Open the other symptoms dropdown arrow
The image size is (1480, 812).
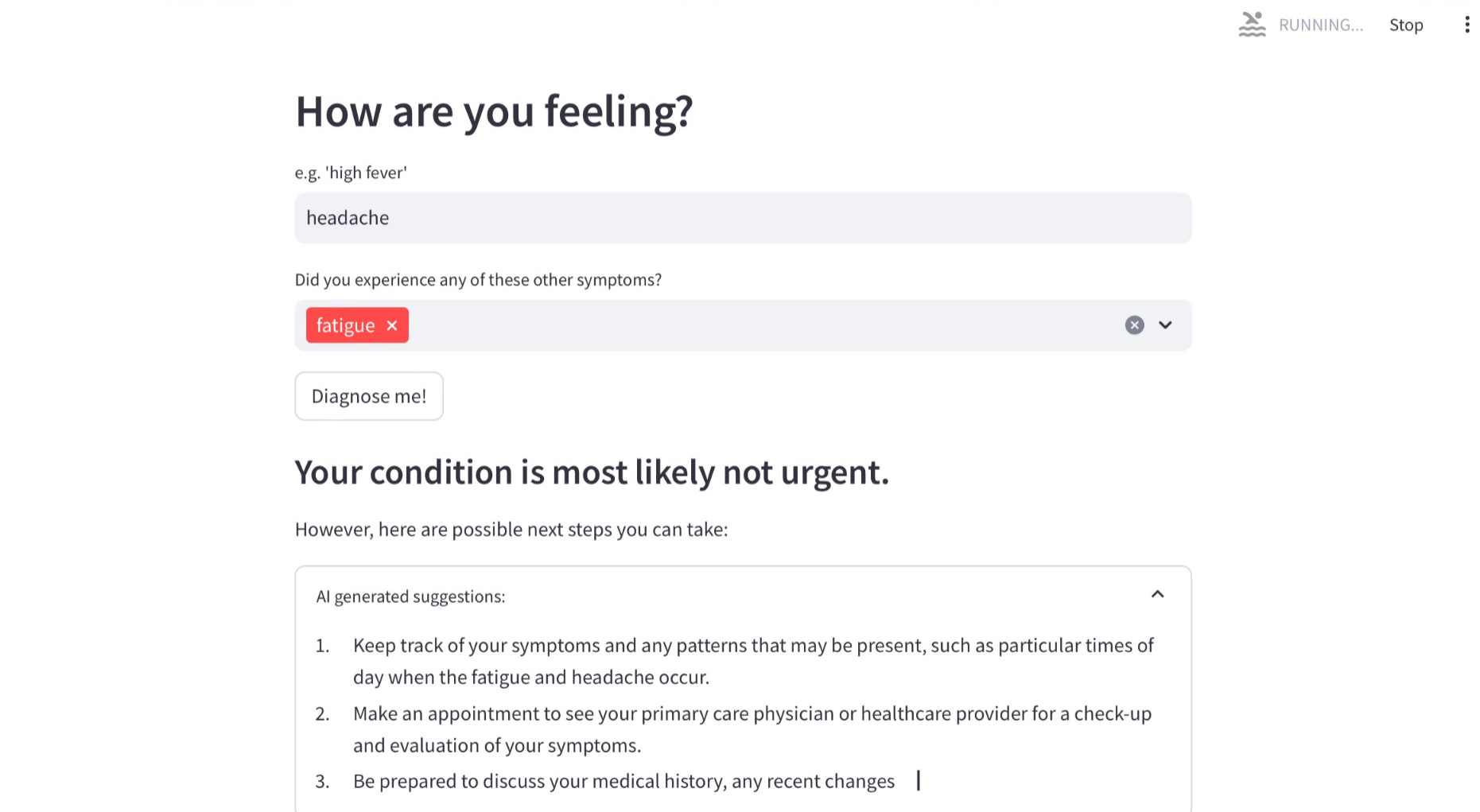(1165, 325)
